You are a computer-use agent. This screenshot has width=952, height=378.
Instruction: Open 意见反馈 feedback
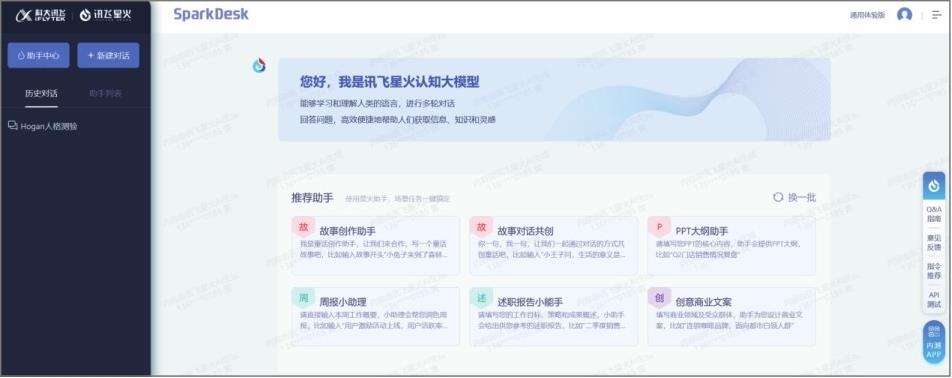[934, 242]
